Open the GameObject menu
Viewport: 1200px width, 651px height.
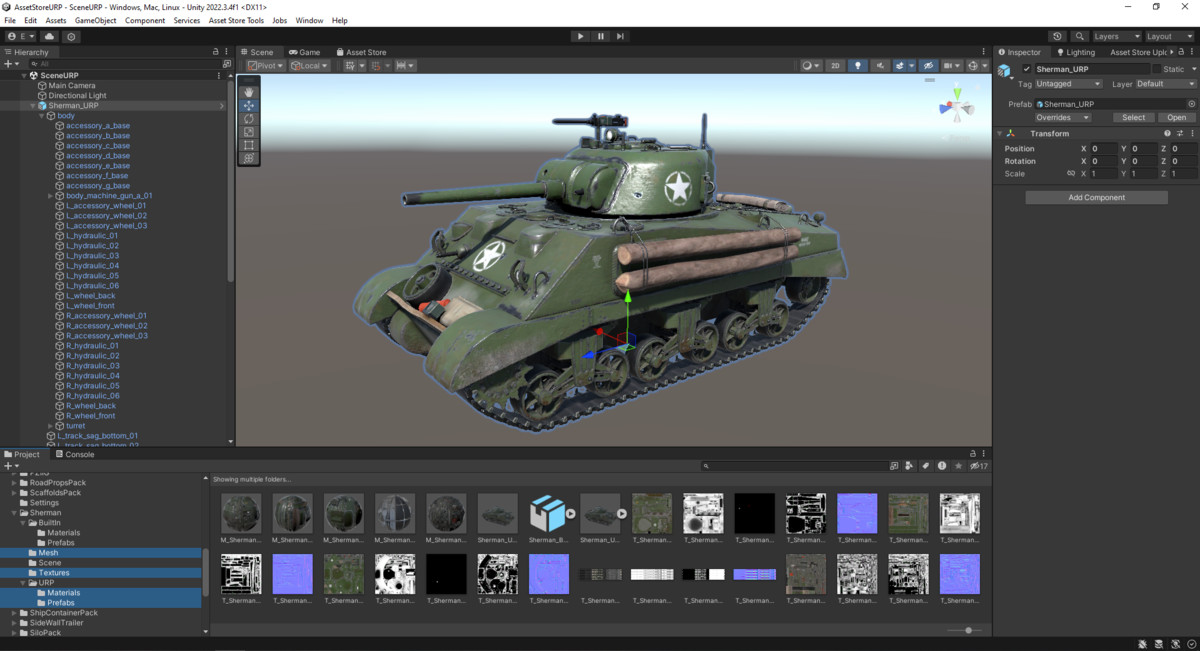(x=95, y=20)
